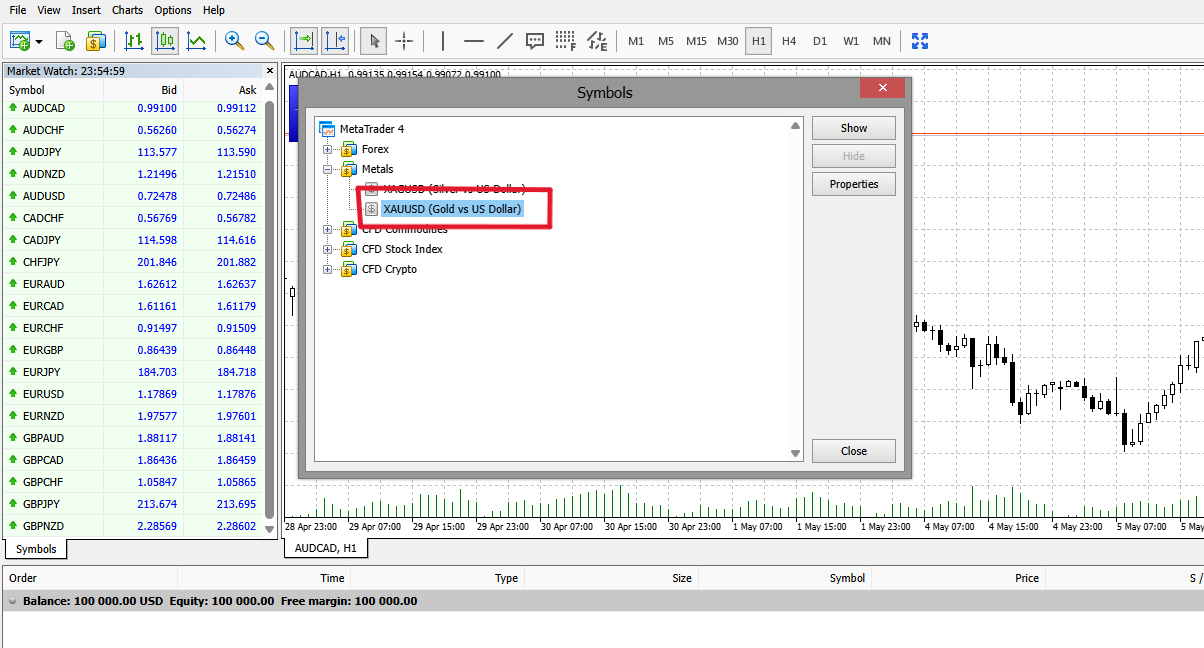Collapse the Metals symbol group
This screenshot has height=648, width=1204.
[327, 169]
